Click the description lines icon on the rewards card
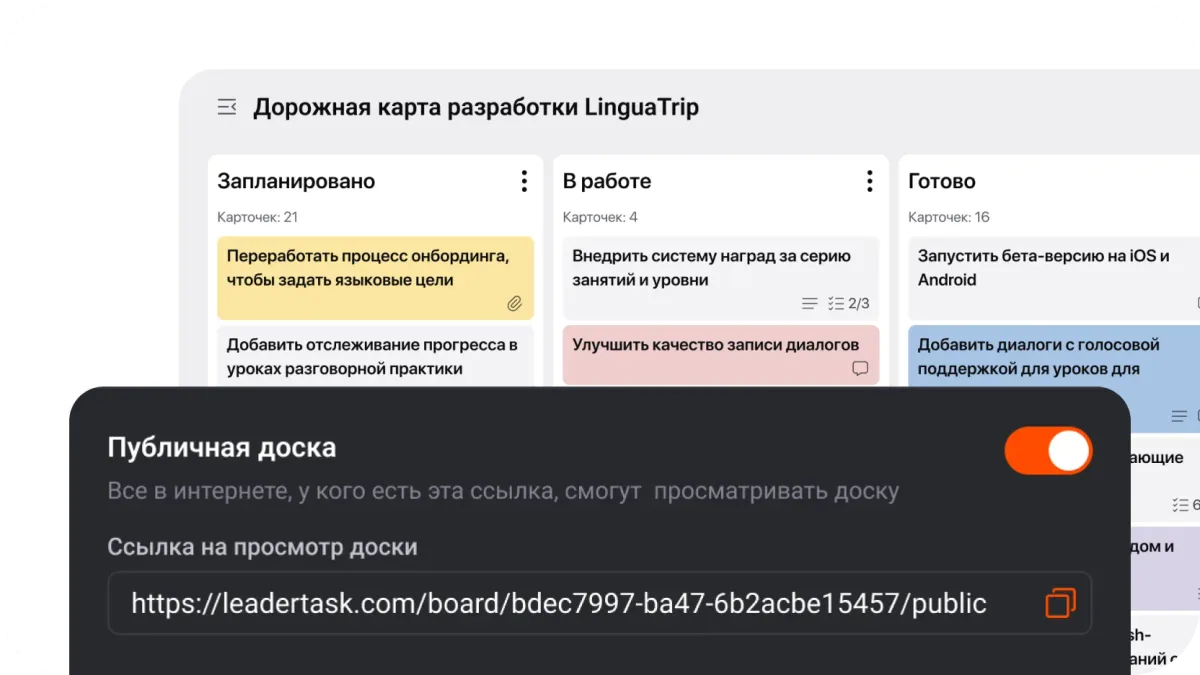The width and height of the screenshot is (1200, 675). [808, 304]
